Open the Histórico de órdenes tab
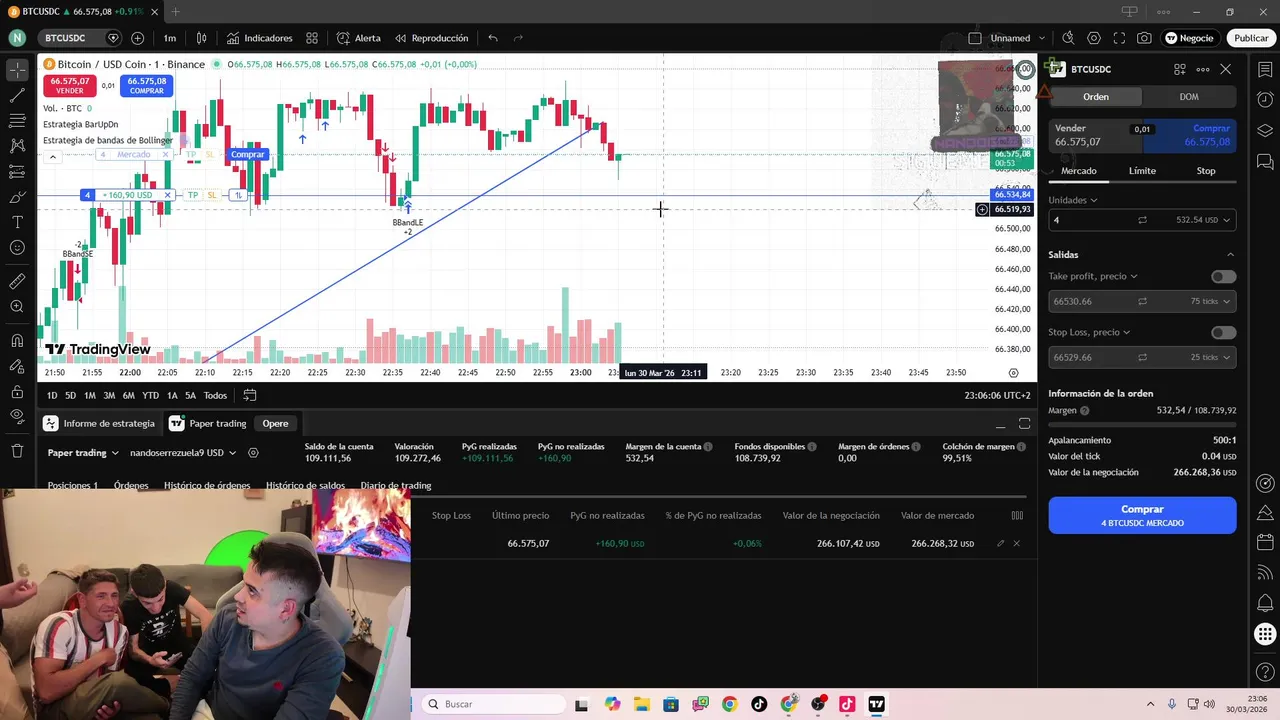This screenshot has height=720, width=1280. click(207, 486)
